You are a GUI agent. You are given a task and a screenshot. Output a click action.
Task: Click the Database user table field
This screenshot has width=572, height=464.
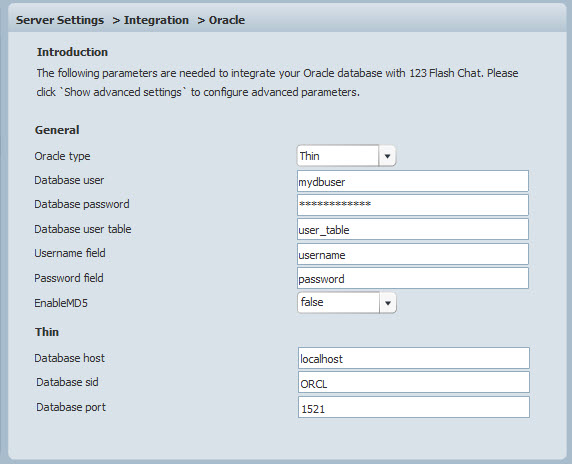point(413,229)
